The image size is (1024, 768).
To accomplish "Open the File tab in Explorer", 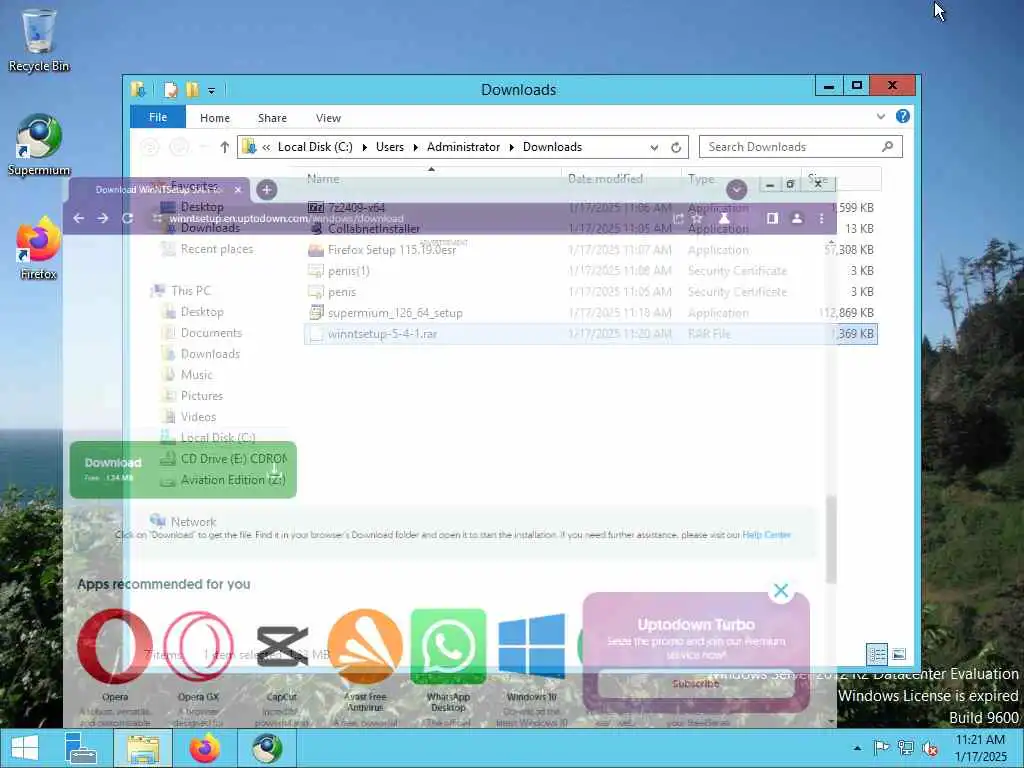I will point(158,117).
